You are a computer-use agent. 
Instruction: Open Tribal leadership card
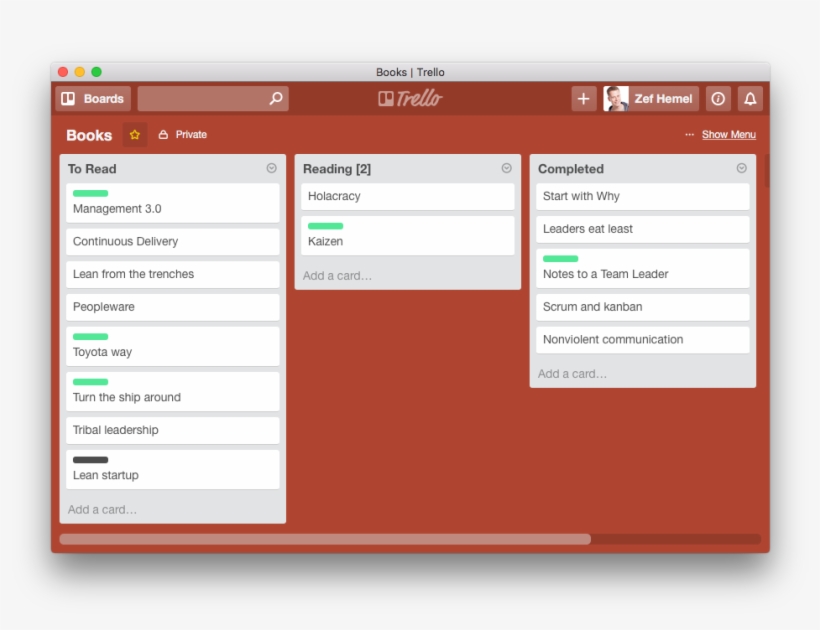tap(173, 430)
